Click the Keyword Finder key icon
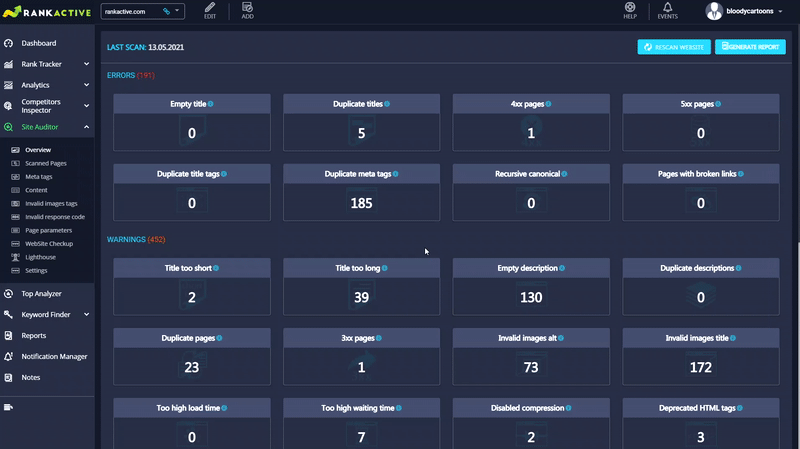 (8, 315)
